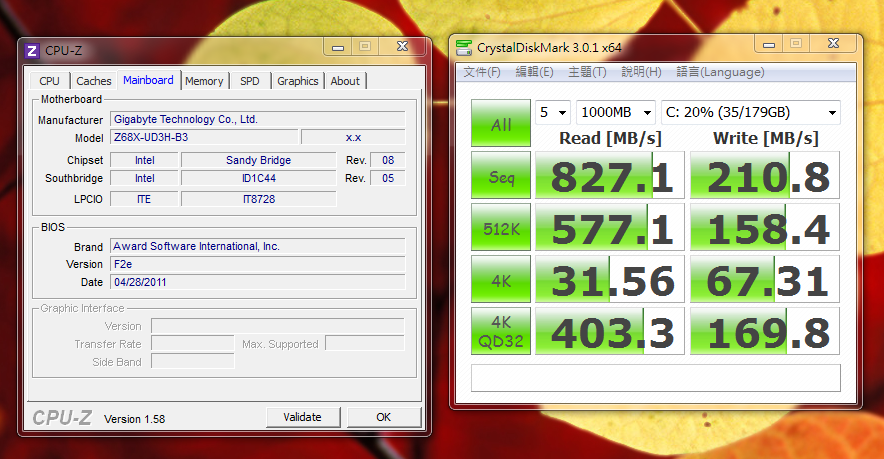Click the Southbridge Rev. value 05
884x459 pixels.
[388, 178]
